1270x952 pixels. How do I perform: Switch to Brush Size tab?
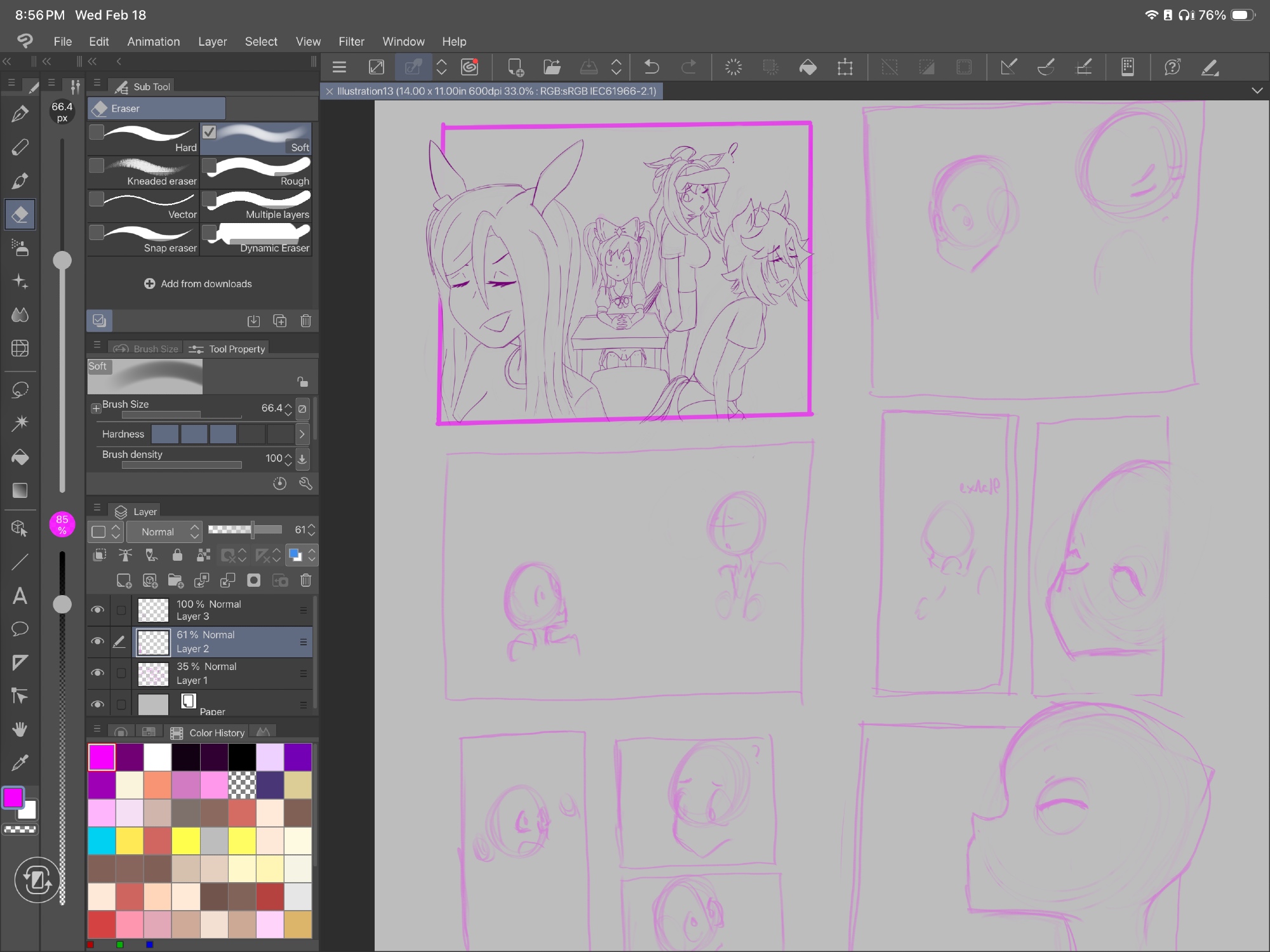click(147, 349)
